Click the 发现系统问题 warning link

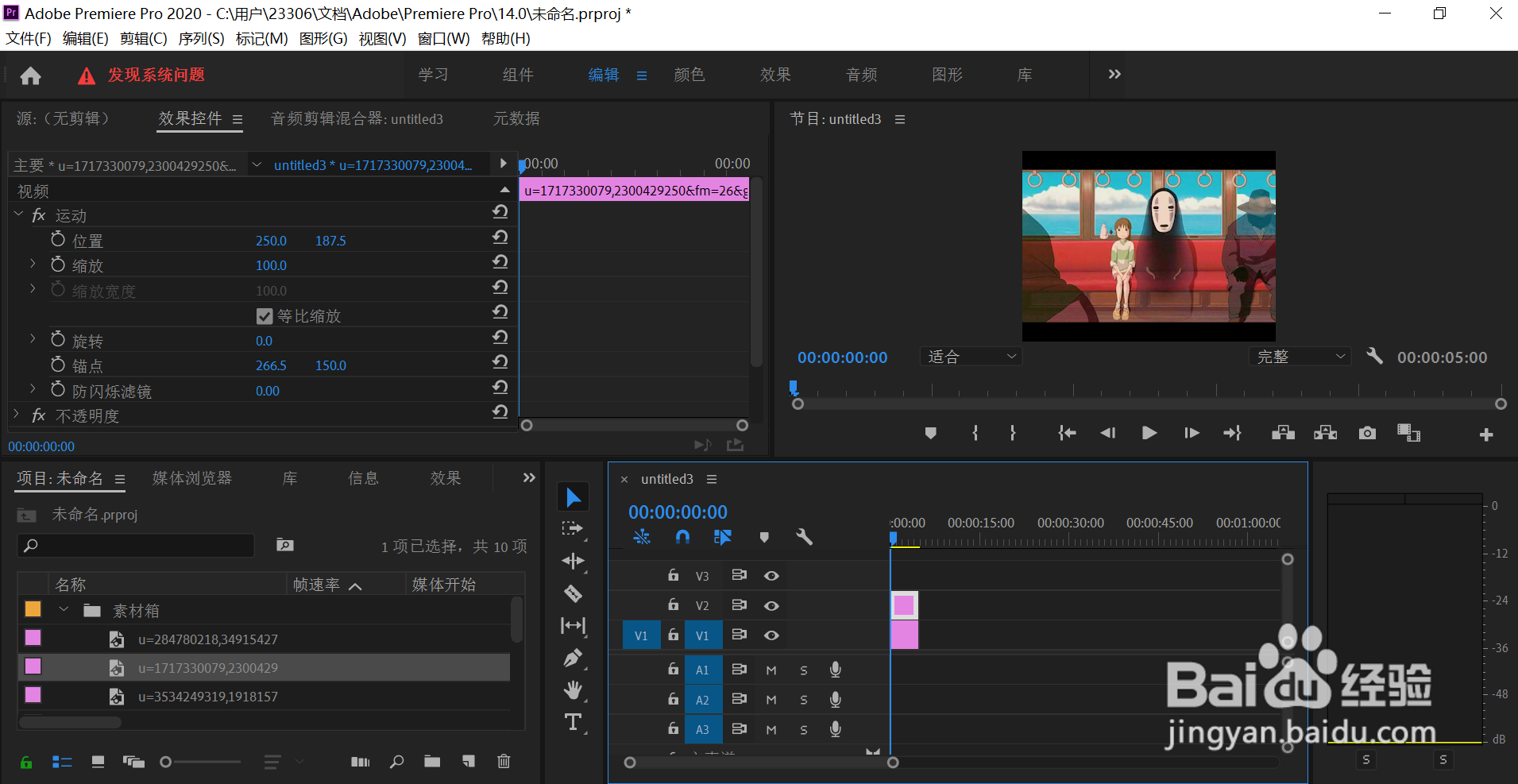156,75
